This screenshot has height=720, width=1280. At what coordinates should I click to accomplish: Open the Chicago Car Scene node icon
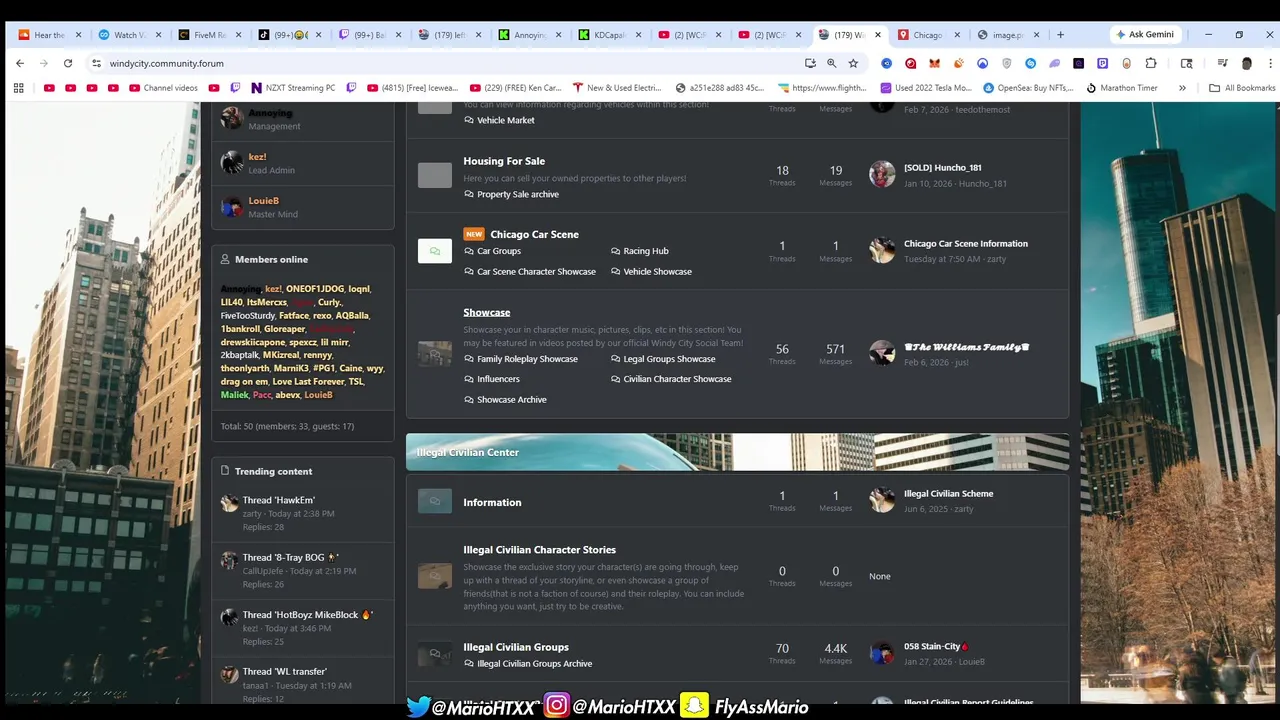[434, 251]
